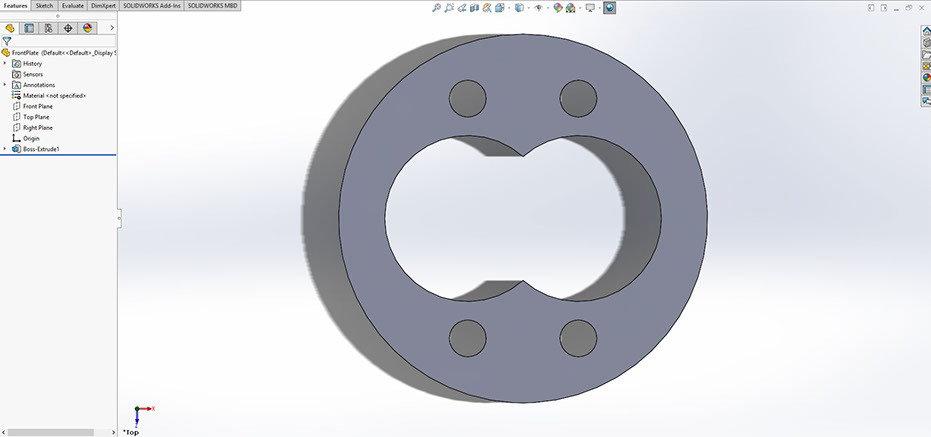Select Material <not specified> in tree
Viewport: 931px width, 437px height.
54,95
